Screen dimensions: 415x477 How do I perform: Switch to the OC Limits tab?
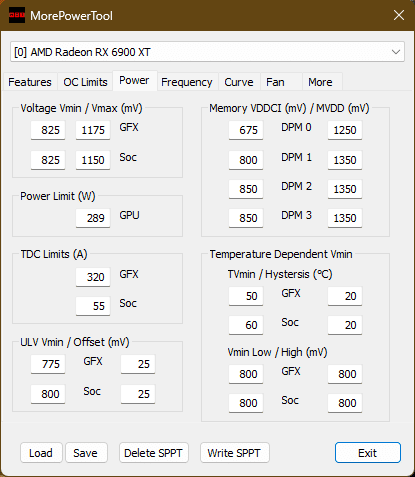[x=85, y=82]
